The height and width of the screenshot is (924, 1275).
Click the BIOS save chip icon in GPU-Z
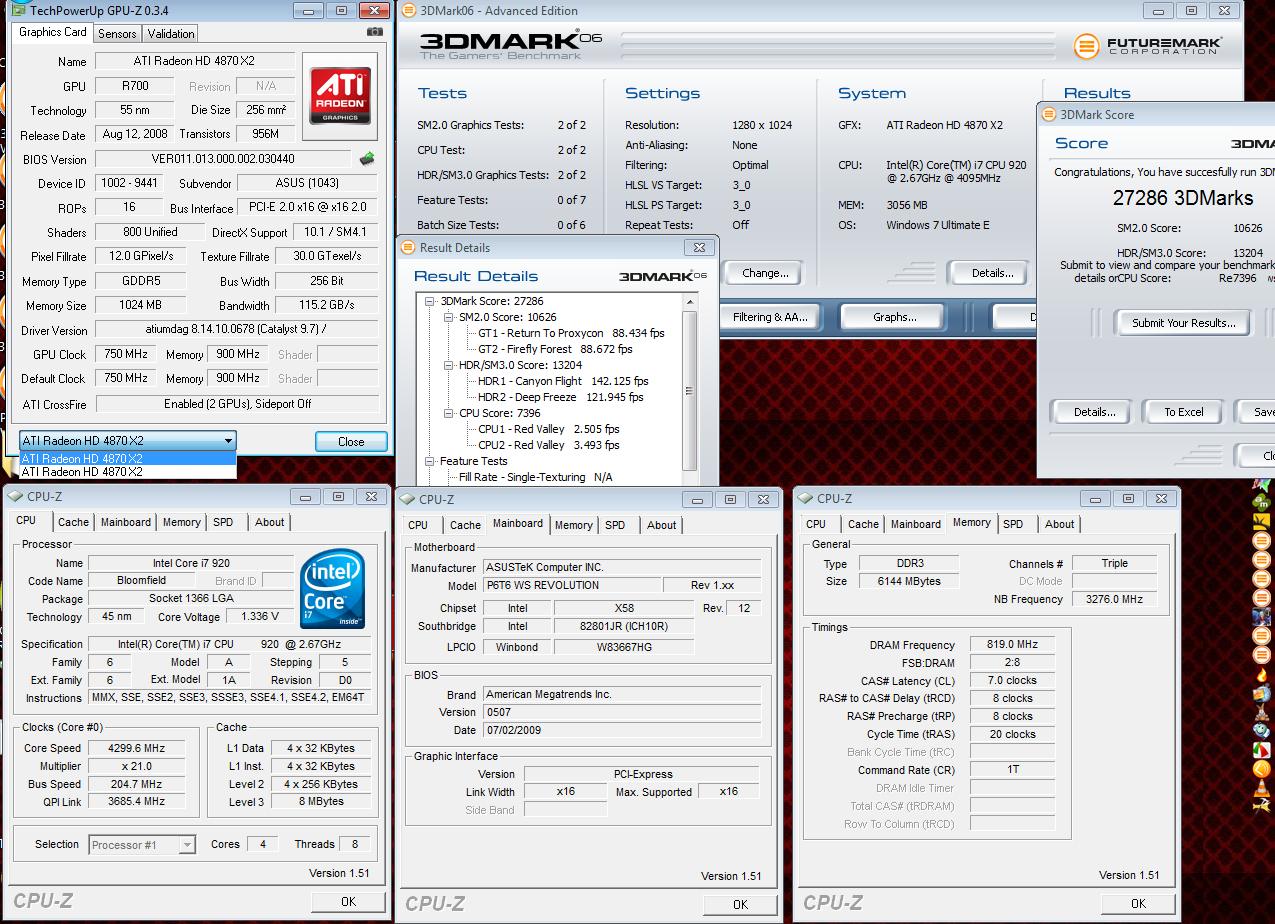(x=368, y=159)
